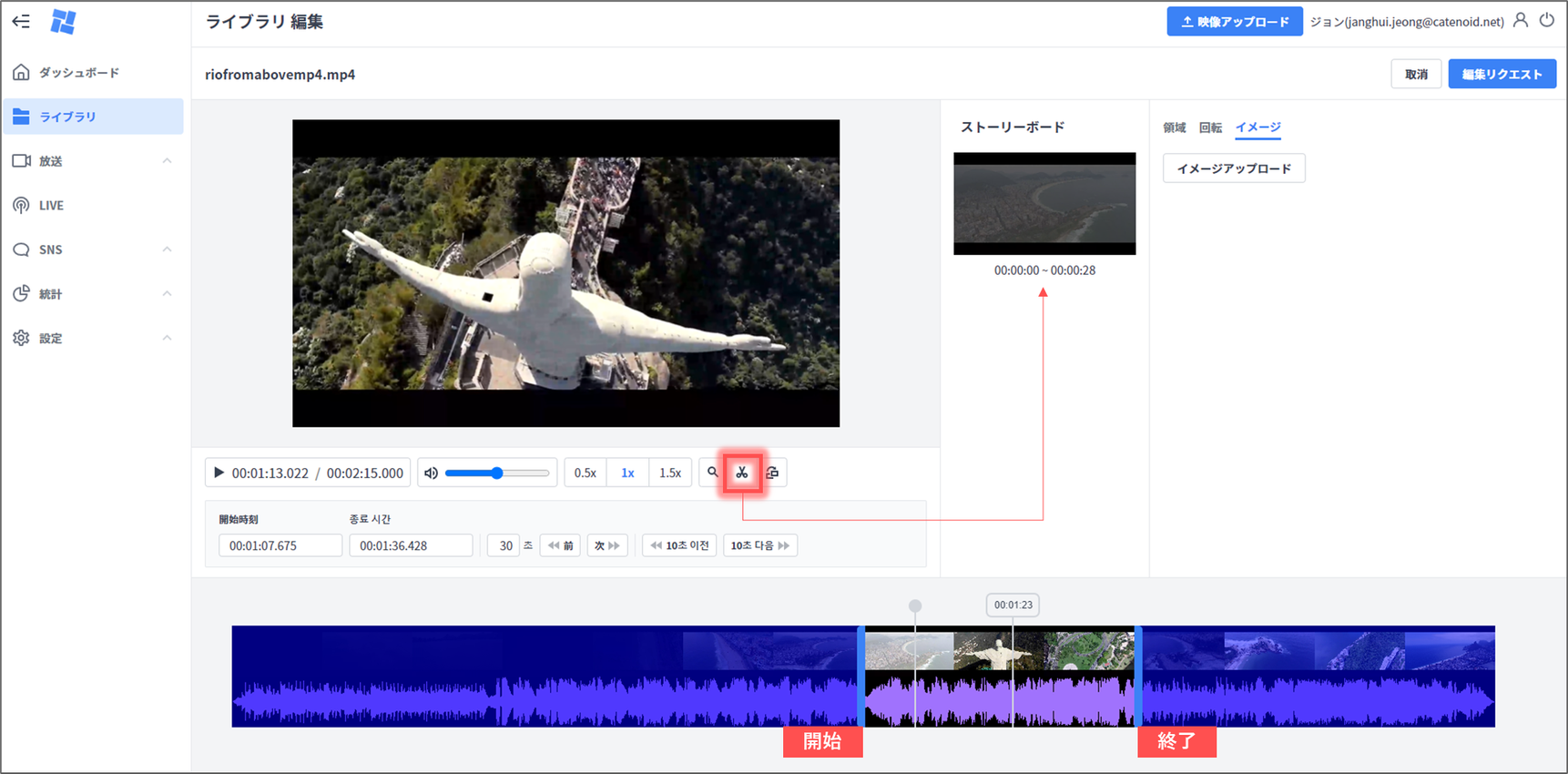Click the scissors cut tool icon

(742, 473)
